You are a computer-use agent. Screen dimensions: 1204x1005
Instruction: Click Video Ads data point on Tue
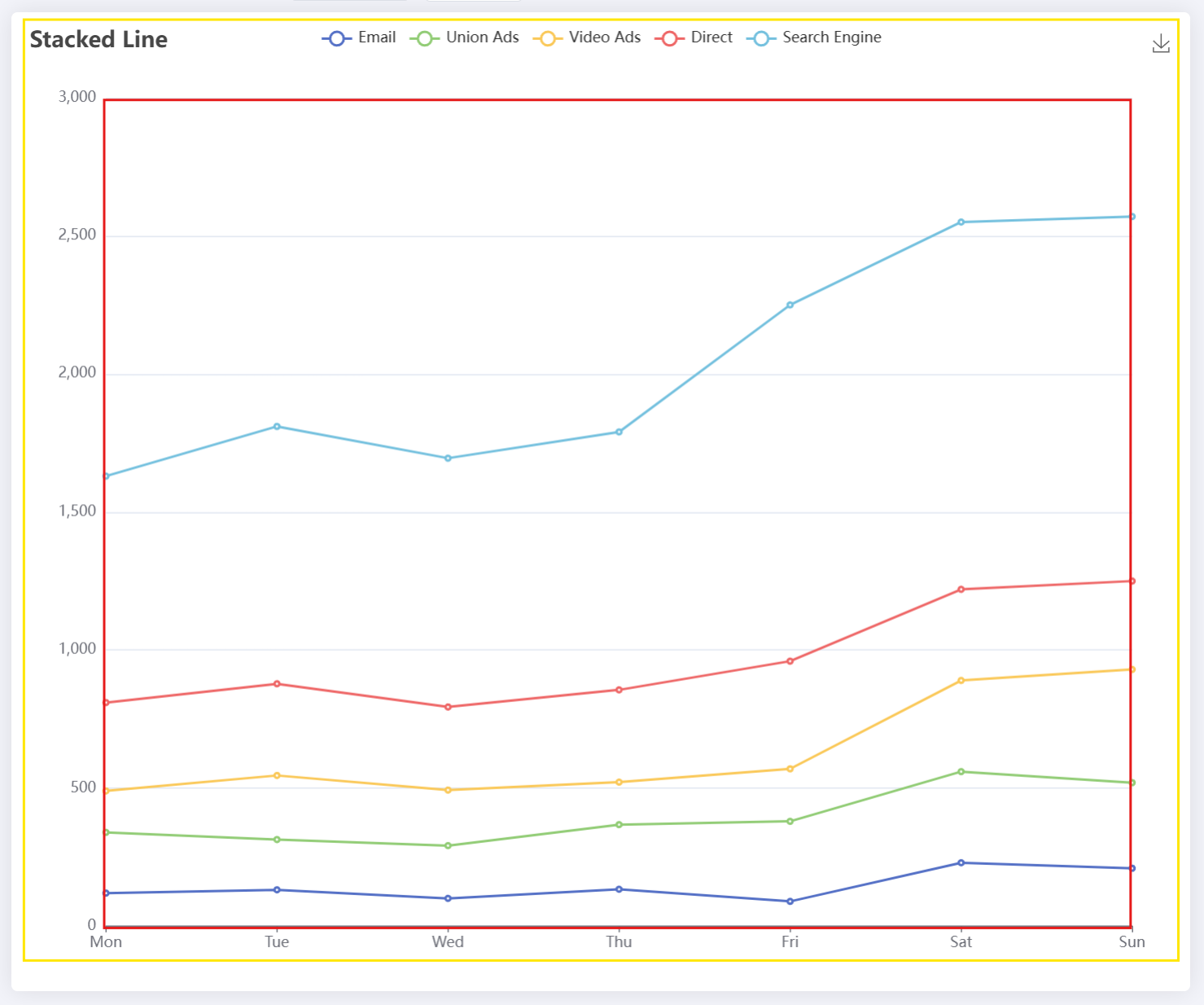click(x=277, y=775)
